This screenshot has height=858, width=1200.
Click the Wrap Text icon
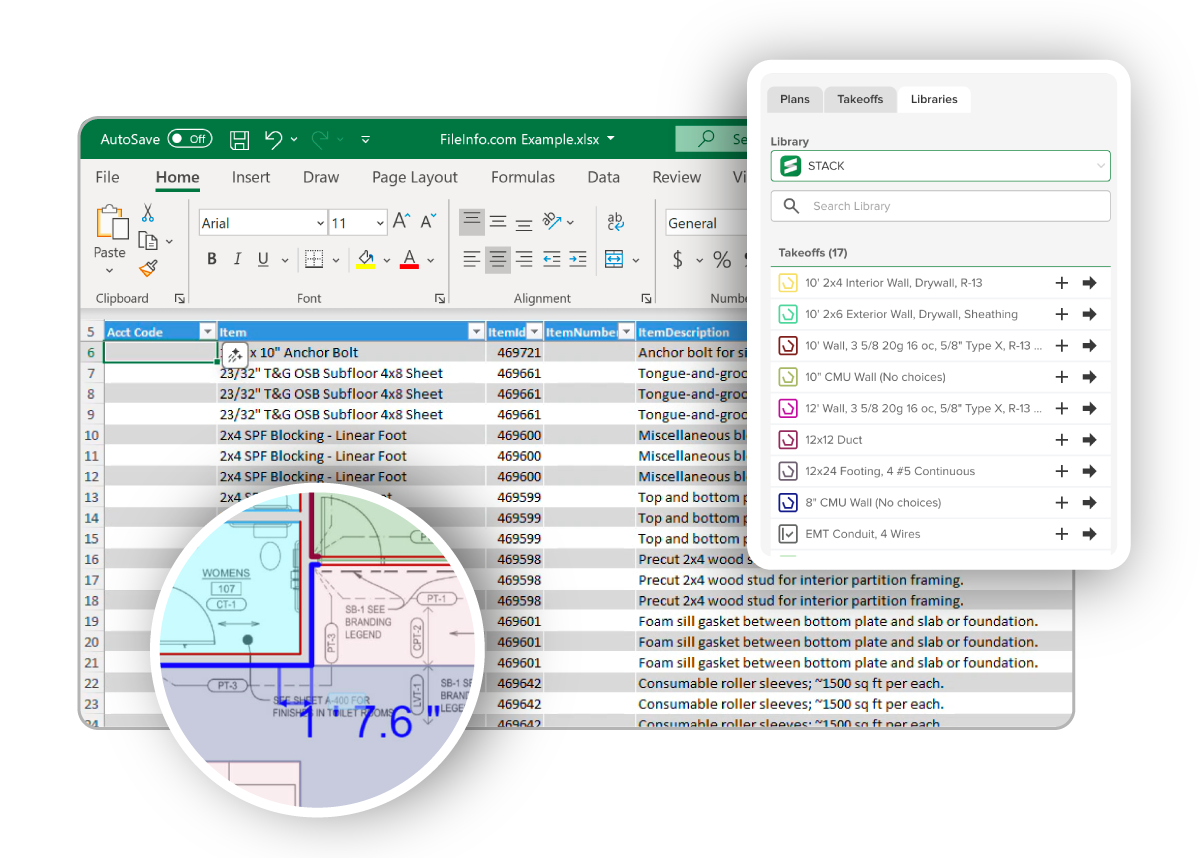616,223
